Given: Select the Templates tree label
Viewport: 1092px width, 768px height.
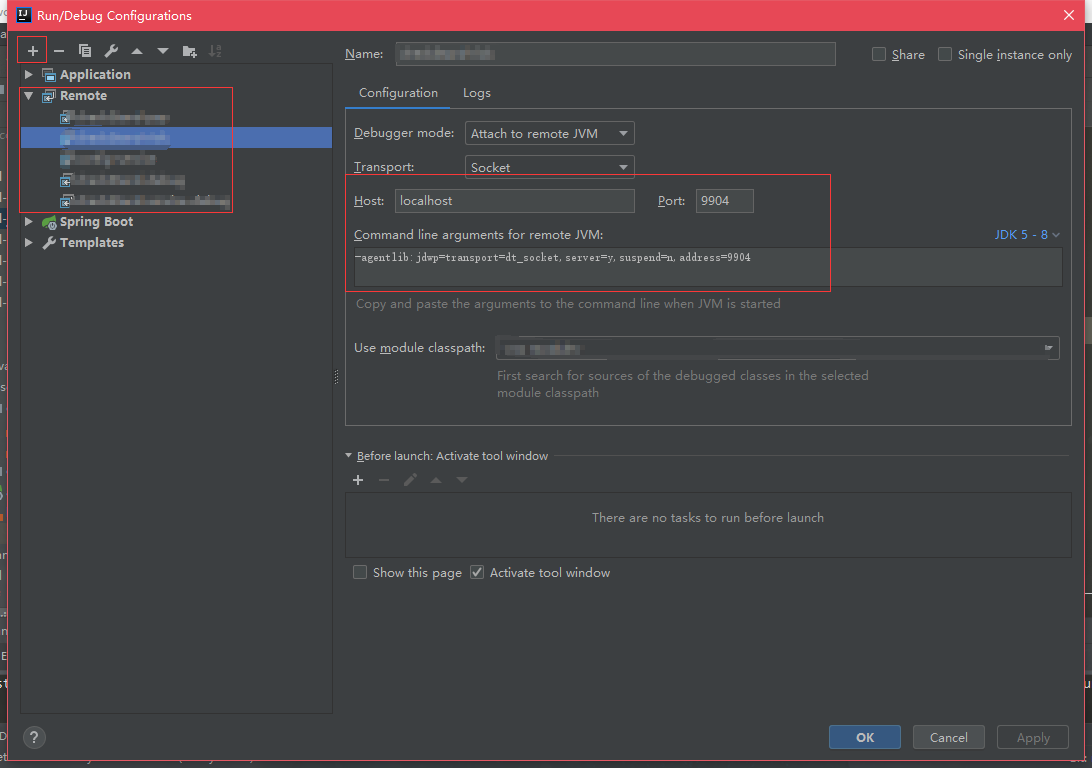Looking at the screenshot, I should pyautogui.click(x=92, y=243).
